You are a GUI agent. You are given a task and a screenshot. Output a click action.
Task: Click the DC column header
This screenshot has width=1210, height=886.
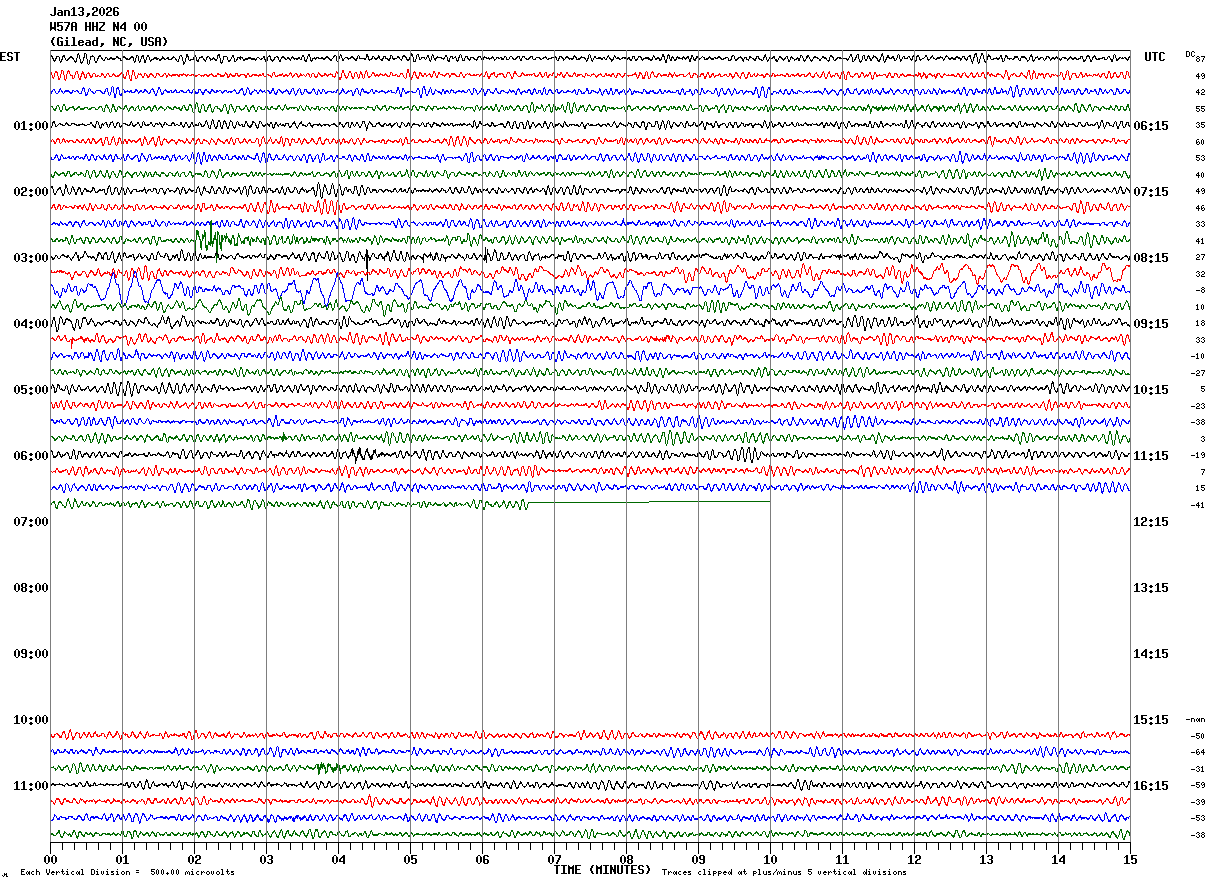1190,54
